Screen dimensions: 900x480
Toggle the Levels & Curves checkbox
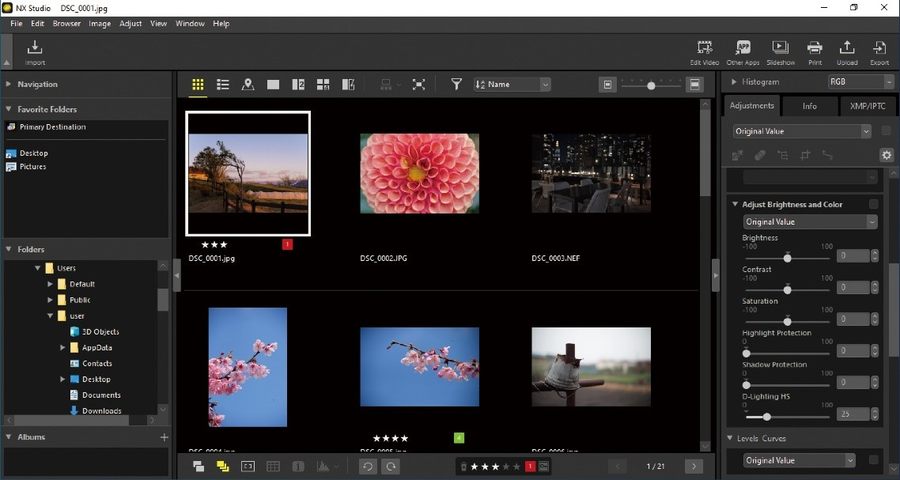873,460
